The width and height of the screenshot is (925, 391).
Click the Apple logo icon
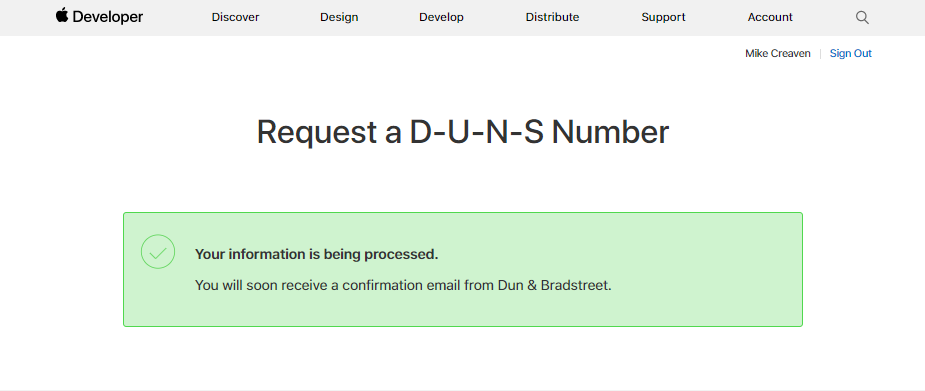(x=62, y=16)
